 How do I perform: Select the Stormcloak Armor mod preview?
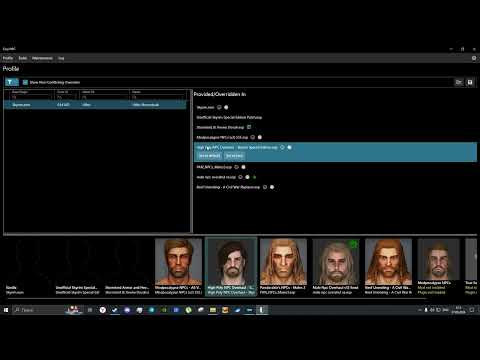pos(127,267)
